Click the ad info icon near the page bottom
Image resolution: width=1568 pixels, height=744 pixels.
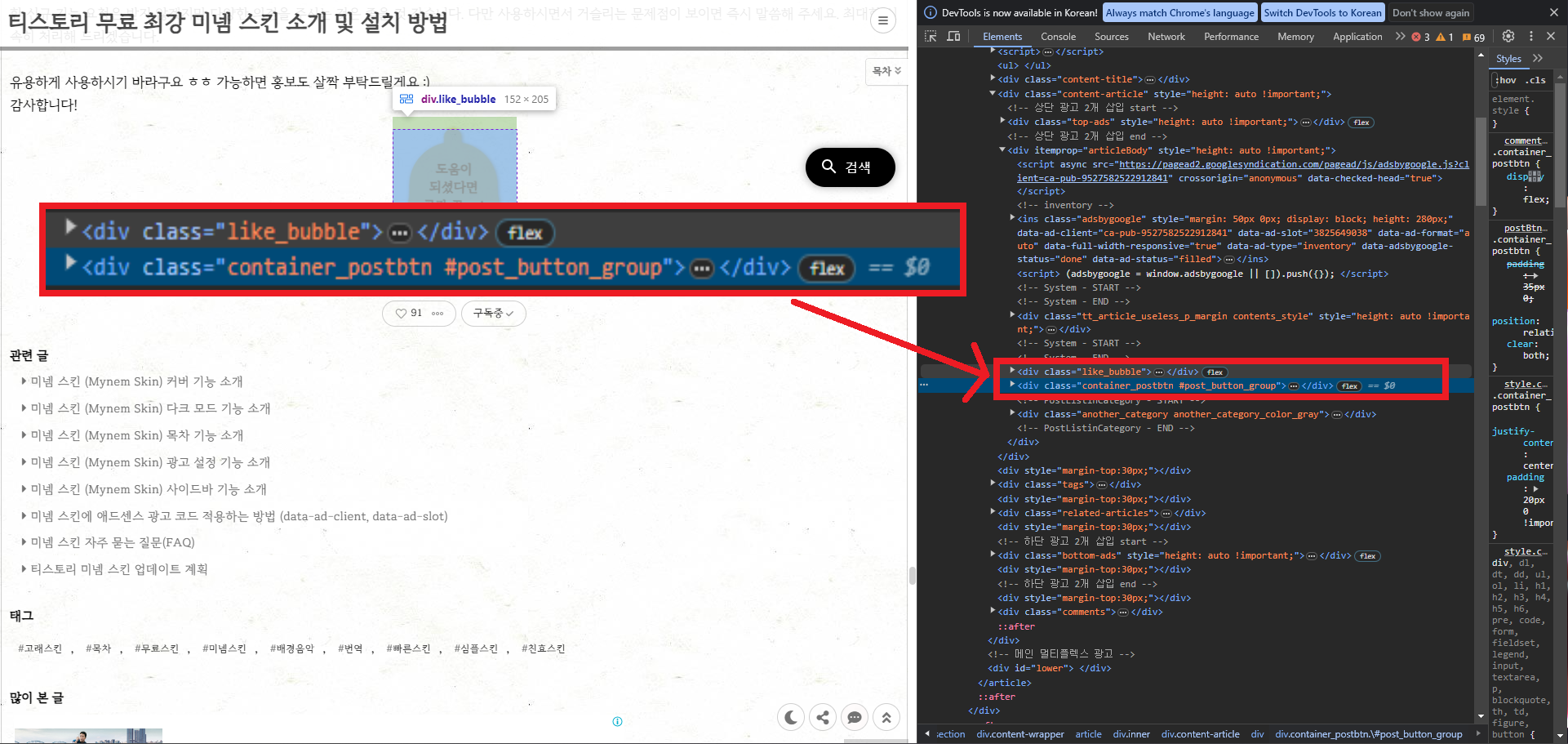point(617,721)
